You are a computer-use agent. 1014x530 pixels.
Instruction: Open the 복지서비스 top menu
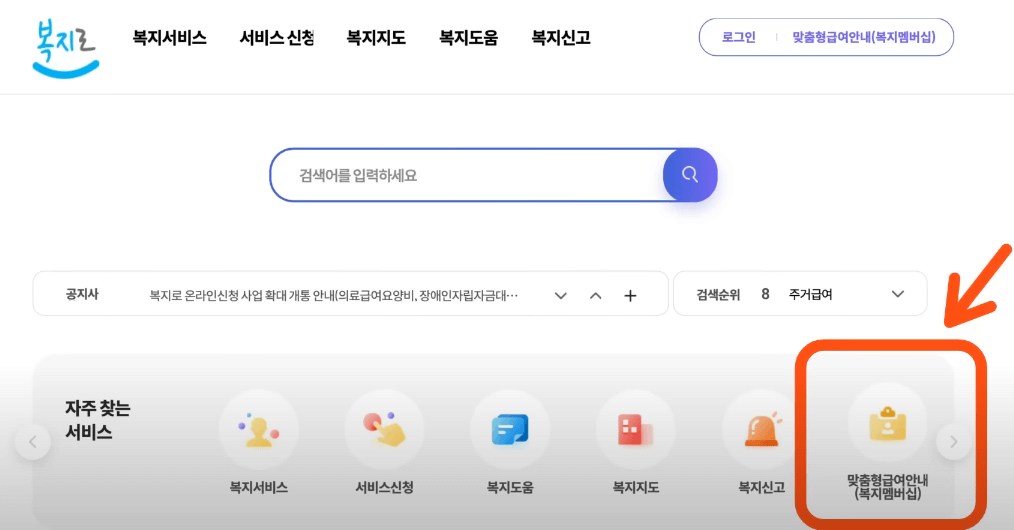click(169, 37)
